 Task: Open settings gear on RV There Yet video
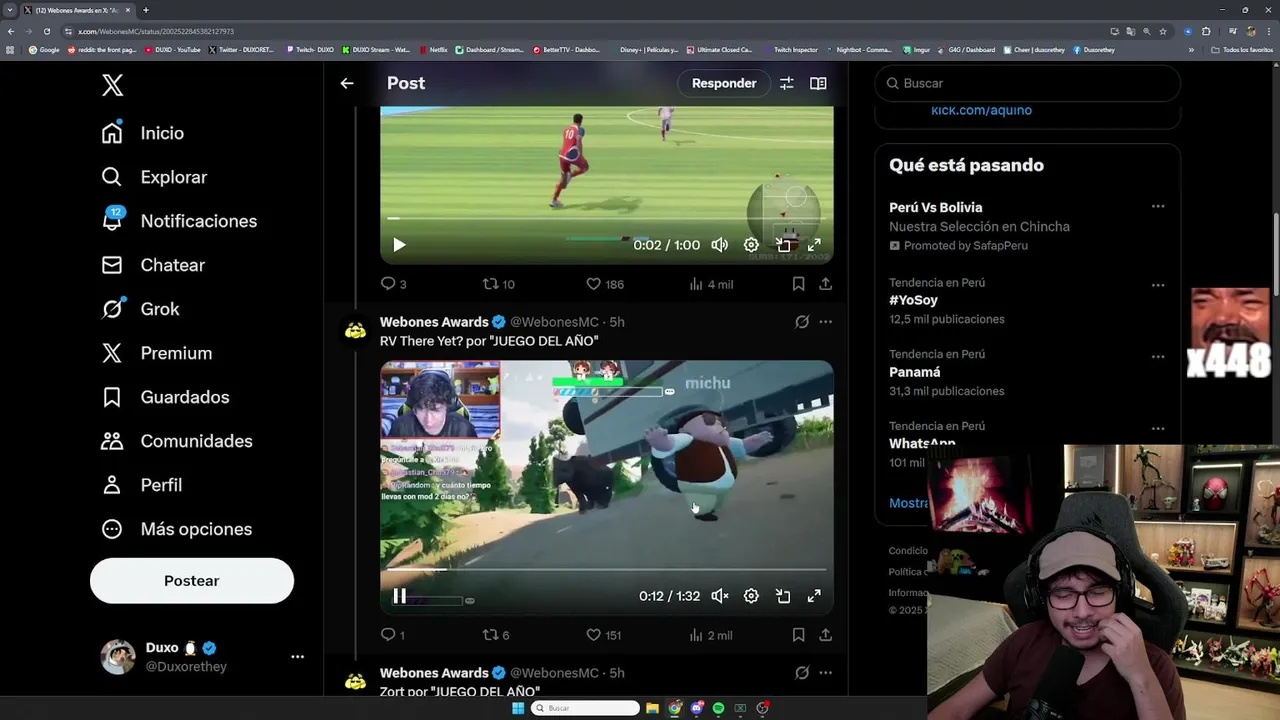point(751,596)
